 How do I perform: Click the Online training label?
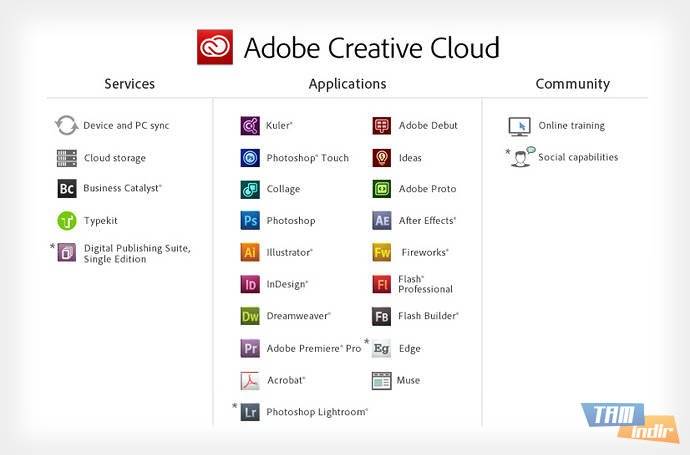tap(571, 126)
